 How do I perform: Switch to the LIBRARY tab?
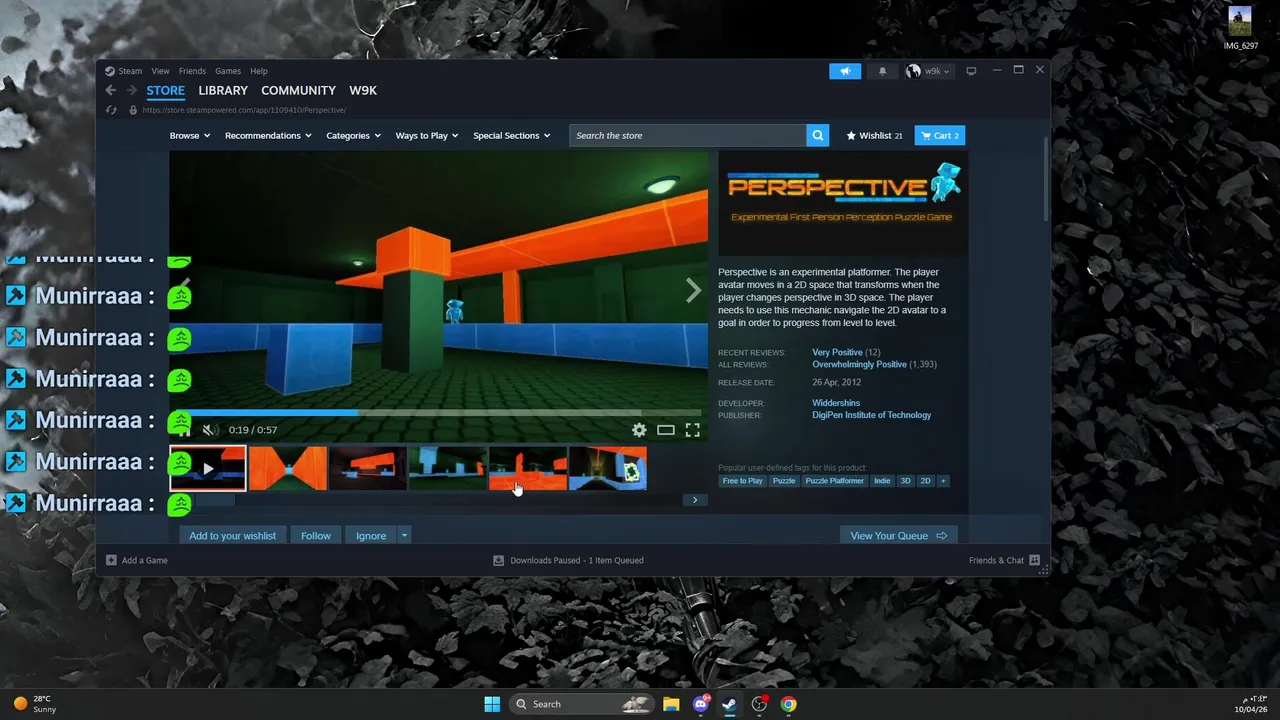[x=223, y=91]
